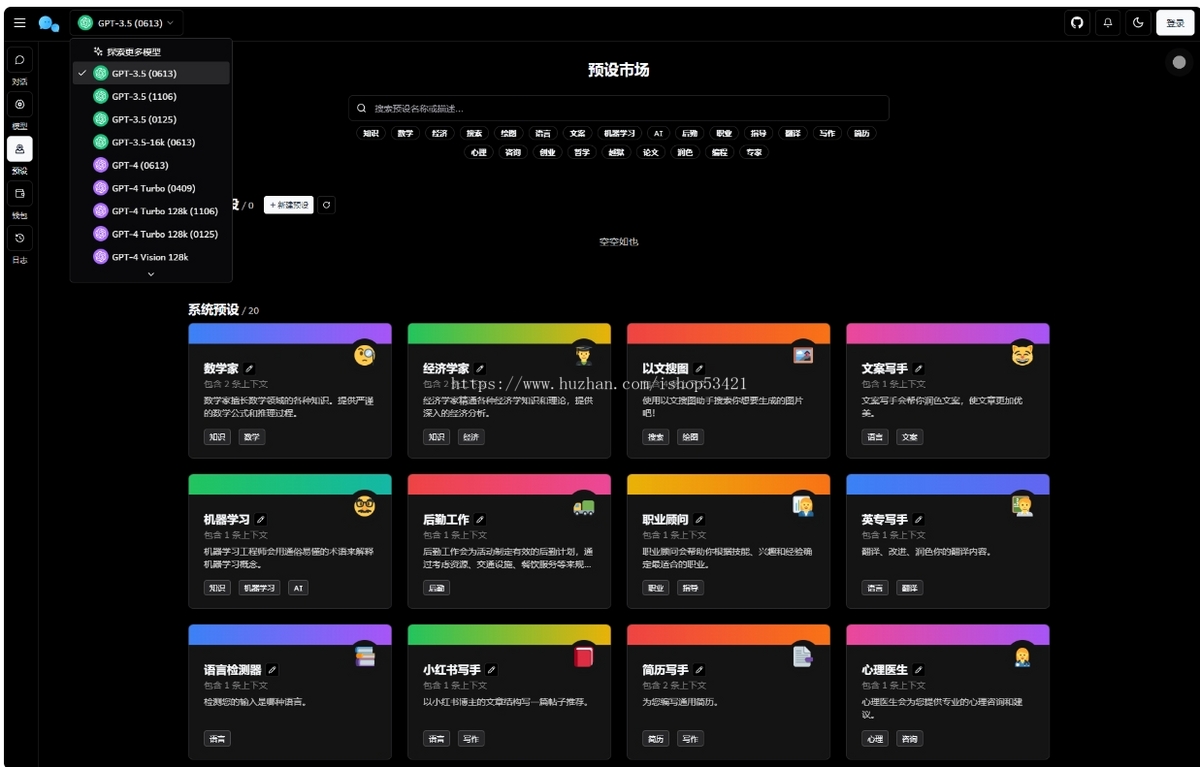This screenshot has height=767, width=1200.
Task: Click the 翻译 tag on 英专写手 card
Action: coord(909,588)
